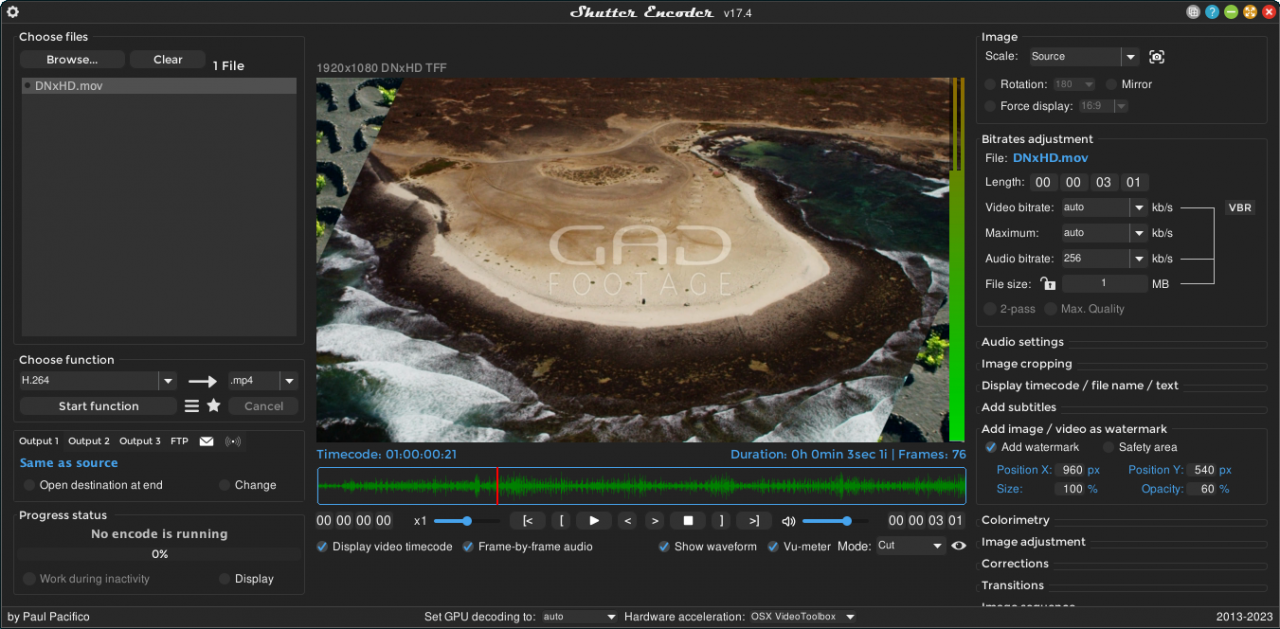Disable the Show waveform checkbox

coord(664,546)
